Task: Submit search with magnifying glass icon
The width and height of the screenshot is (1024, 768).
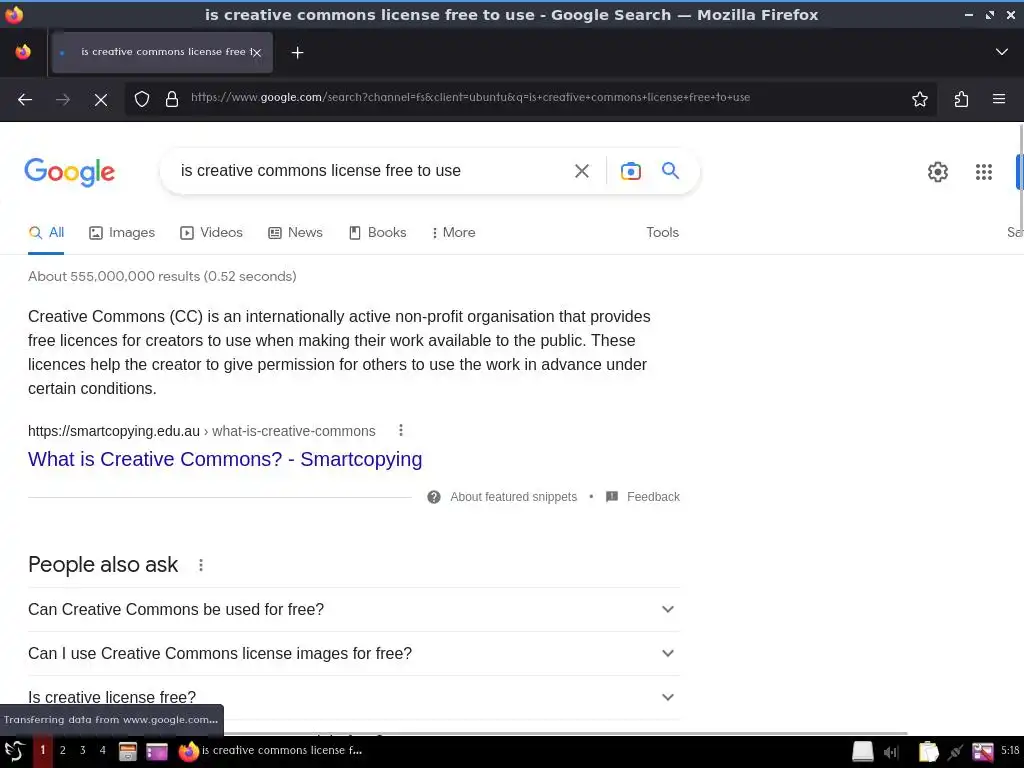Action: coord(670,170)
